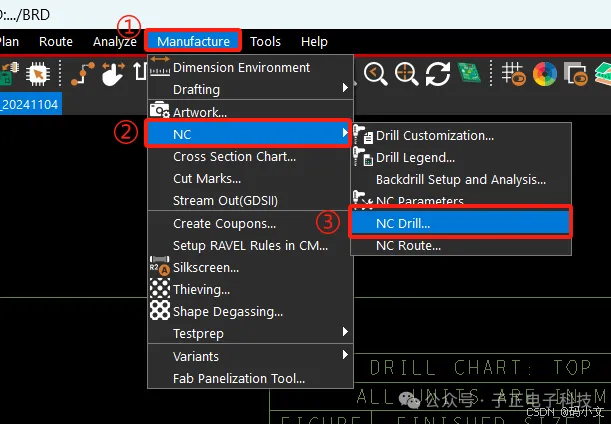The height and width of the screenshot is (424, 611).
Task: Choose Cross Section Chart... entry
Action: coord(250,156)
